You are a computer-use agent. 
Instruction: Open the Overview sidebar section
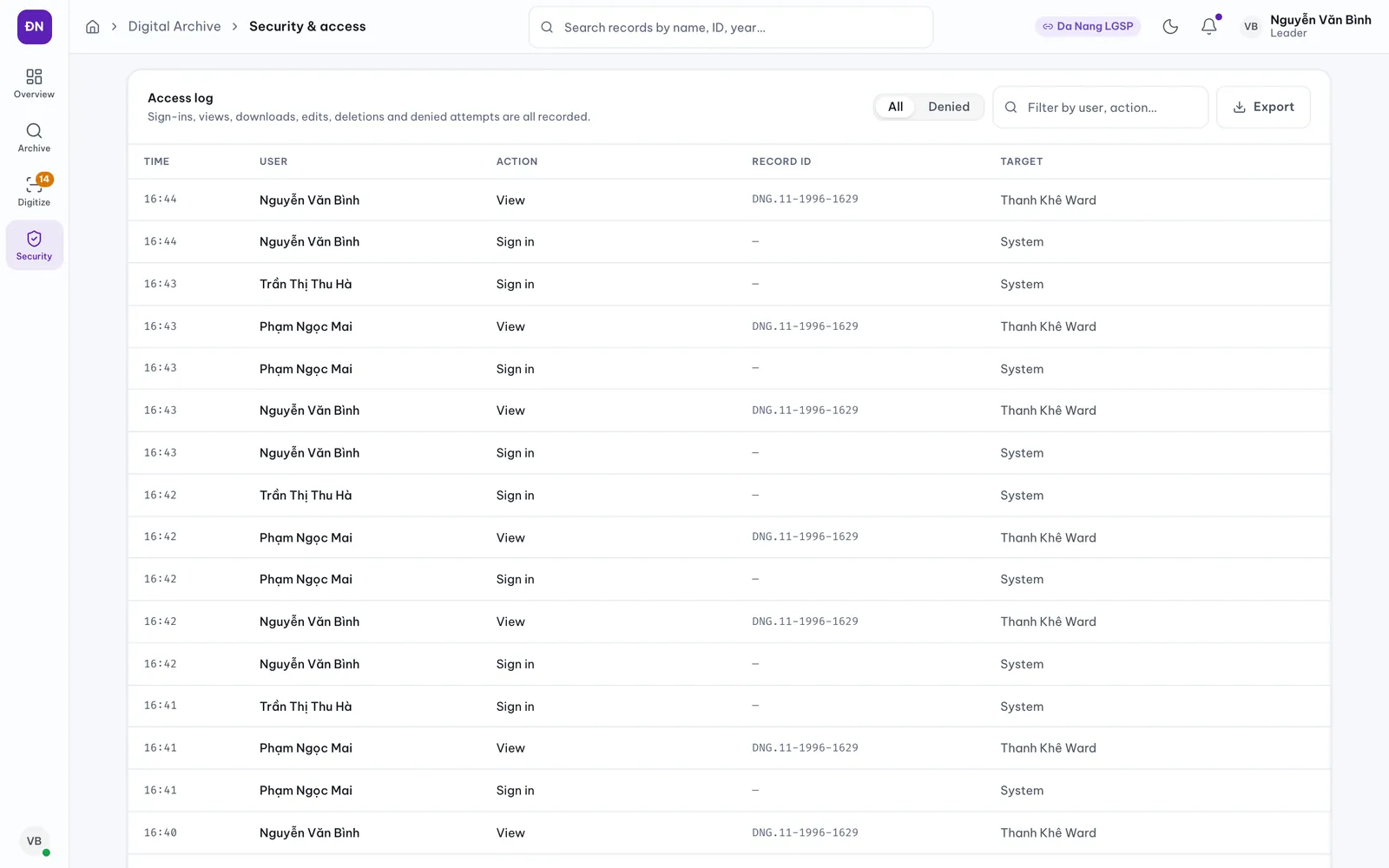tap(34, 83)
